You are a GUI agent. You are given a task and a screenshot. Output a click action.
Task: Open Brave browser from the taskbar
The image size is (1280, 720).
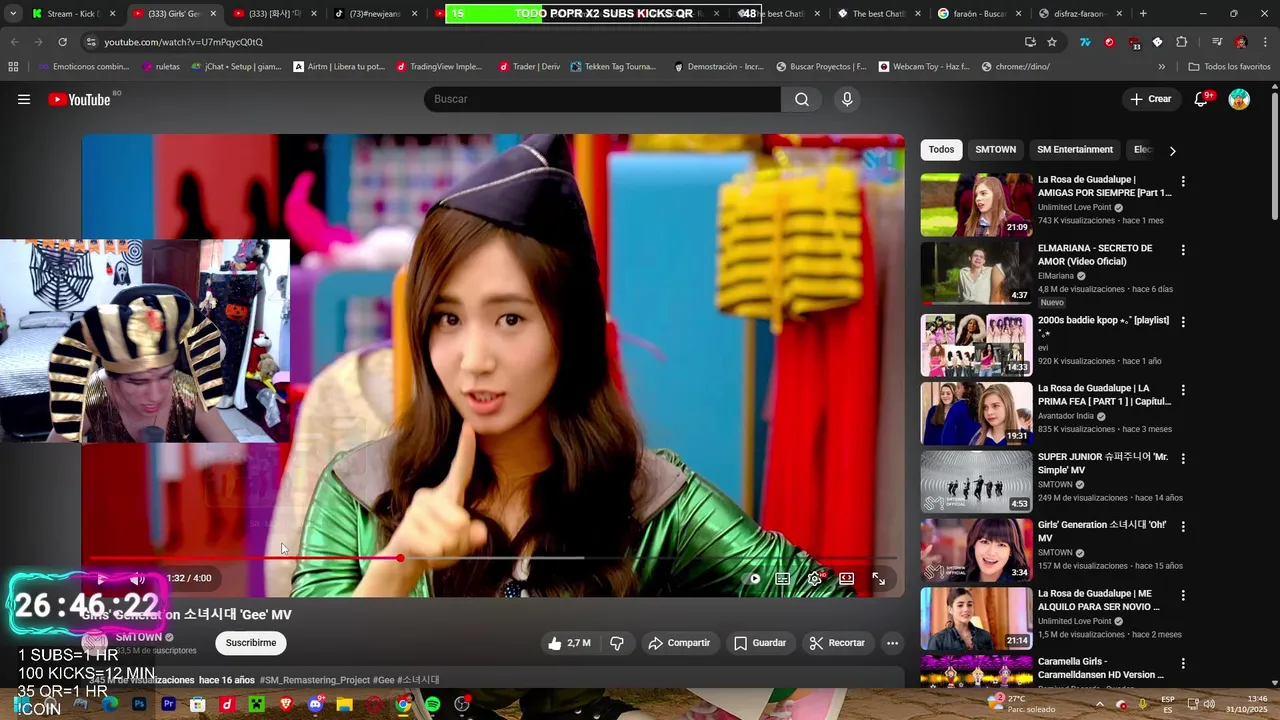pyautogui.click(x=286, y=704)
